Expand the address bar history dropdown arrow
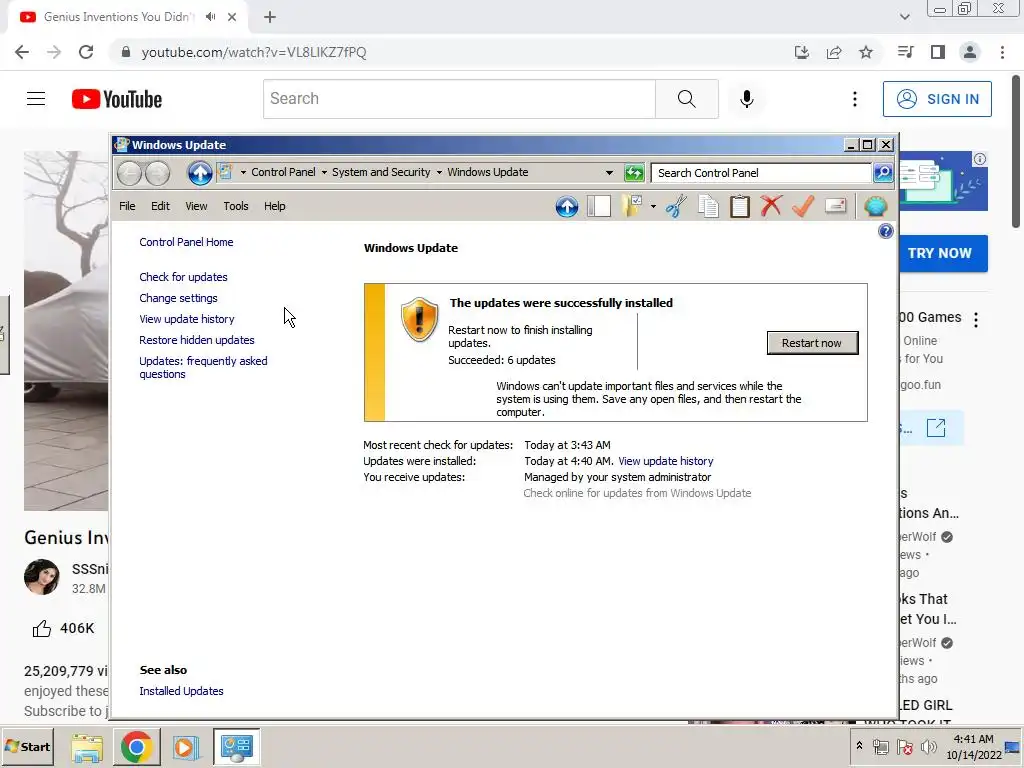Screen dimensions: 1024x768 pos(609,173)
